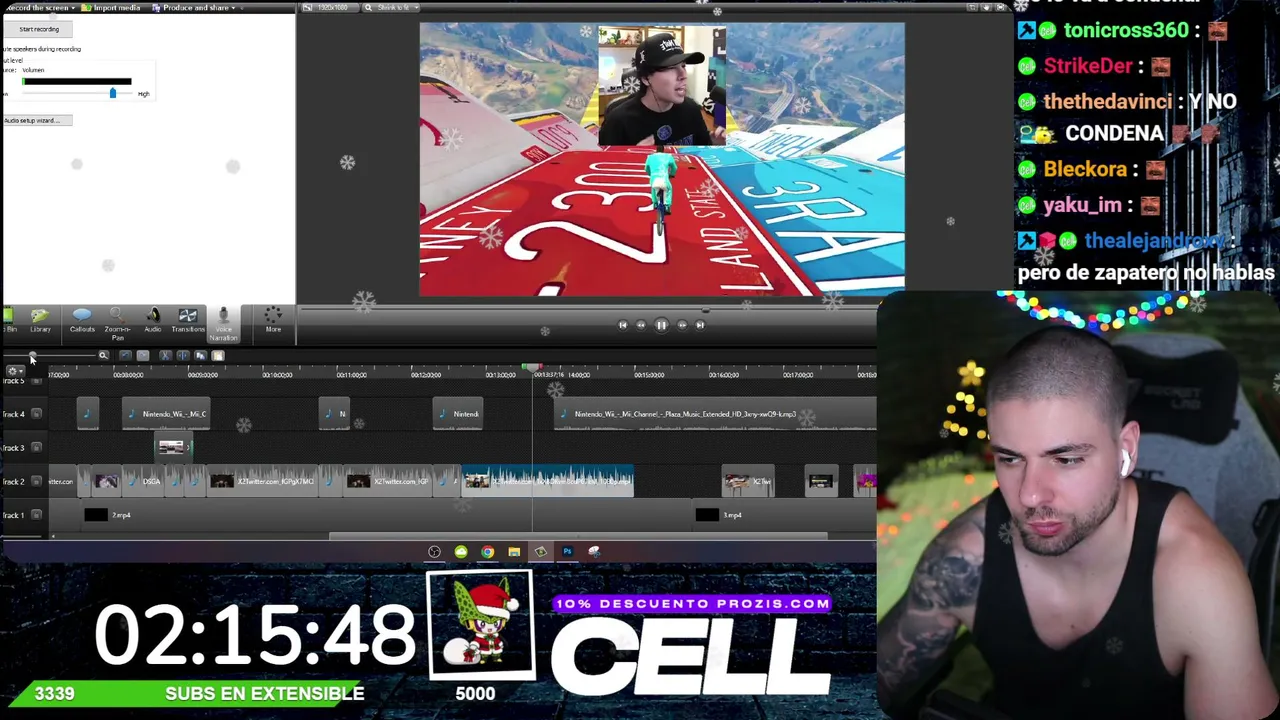Click the 00:15:00;00 mark on timeline ruler

click(x=649, y=375)
